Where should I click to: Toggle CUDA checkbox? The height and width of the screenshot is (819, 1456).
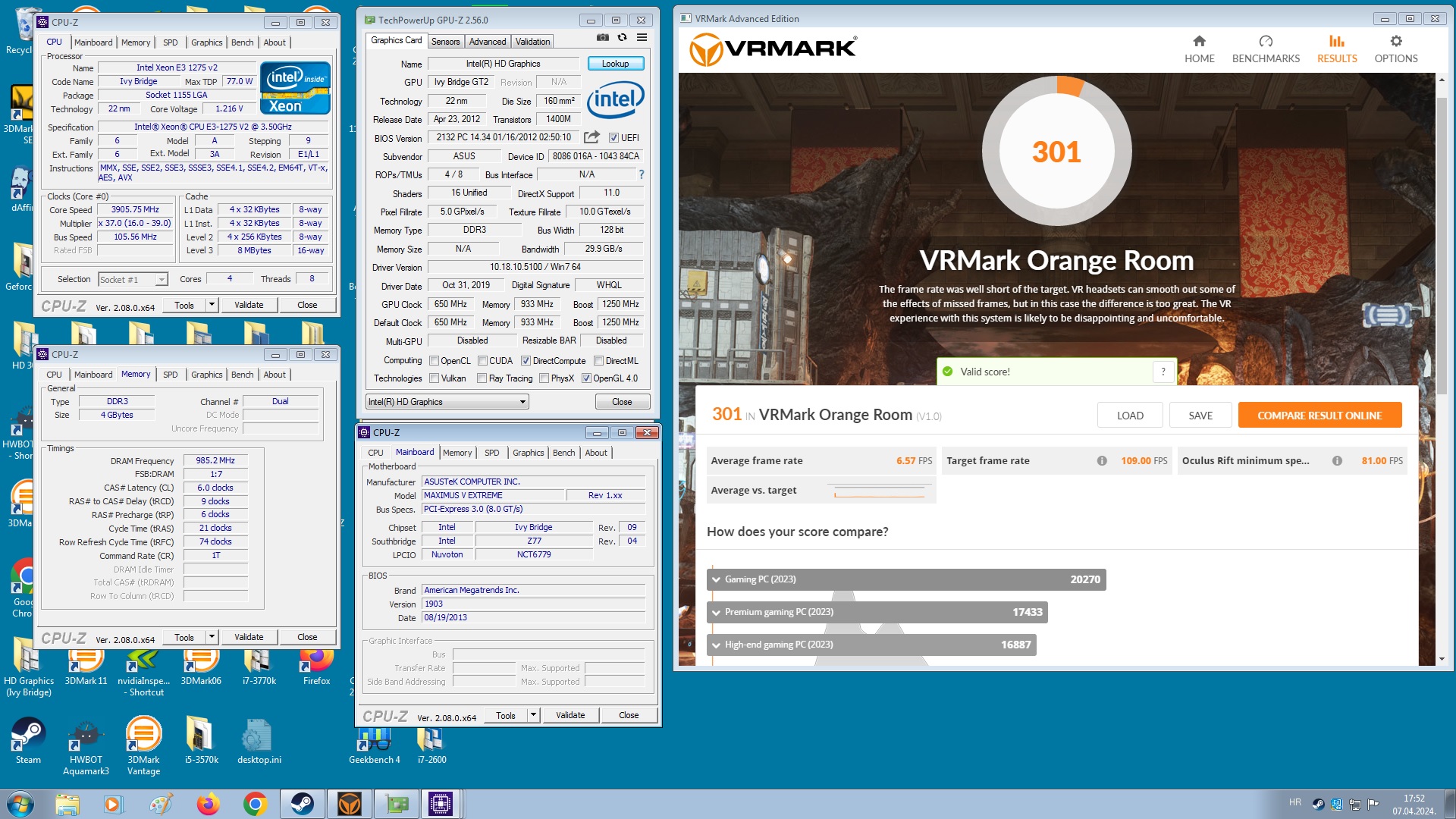pyautogui.click(x=482, y=361)
